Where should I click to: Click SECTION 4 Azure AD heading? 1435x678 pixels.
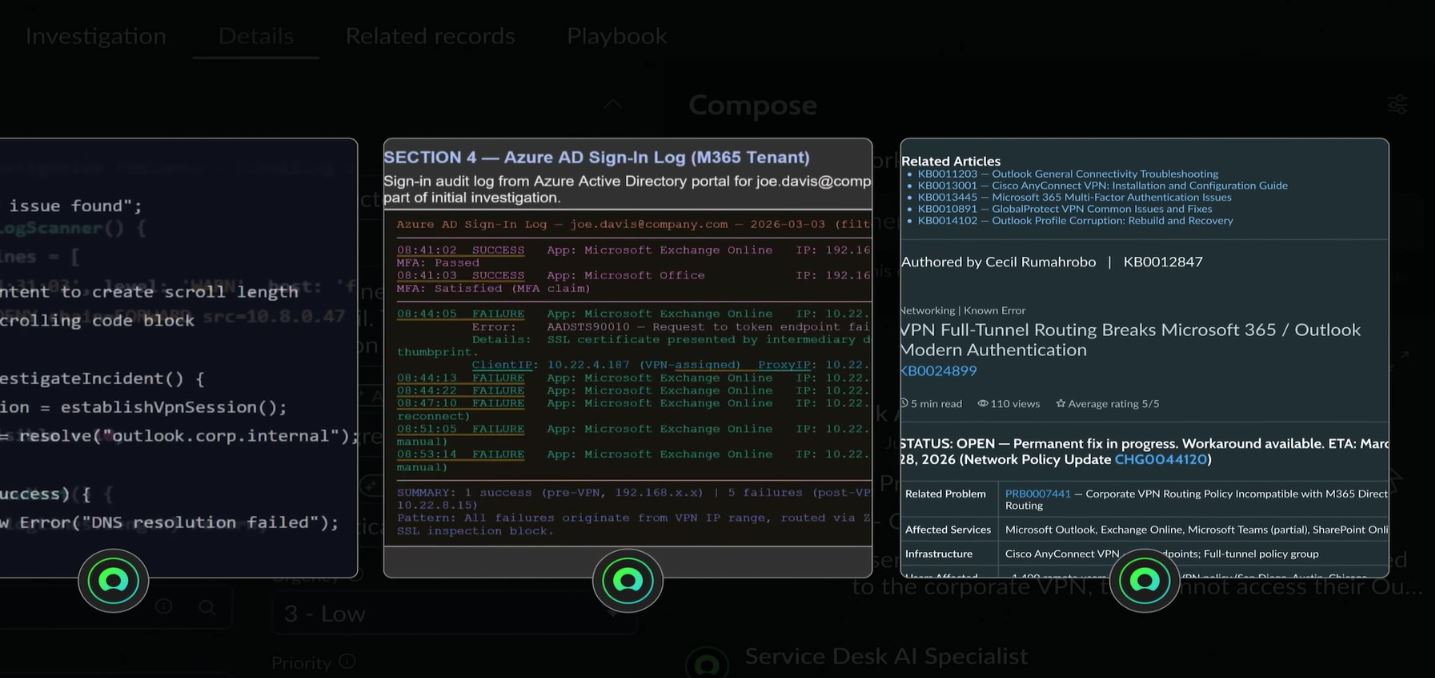coord(596,158)
